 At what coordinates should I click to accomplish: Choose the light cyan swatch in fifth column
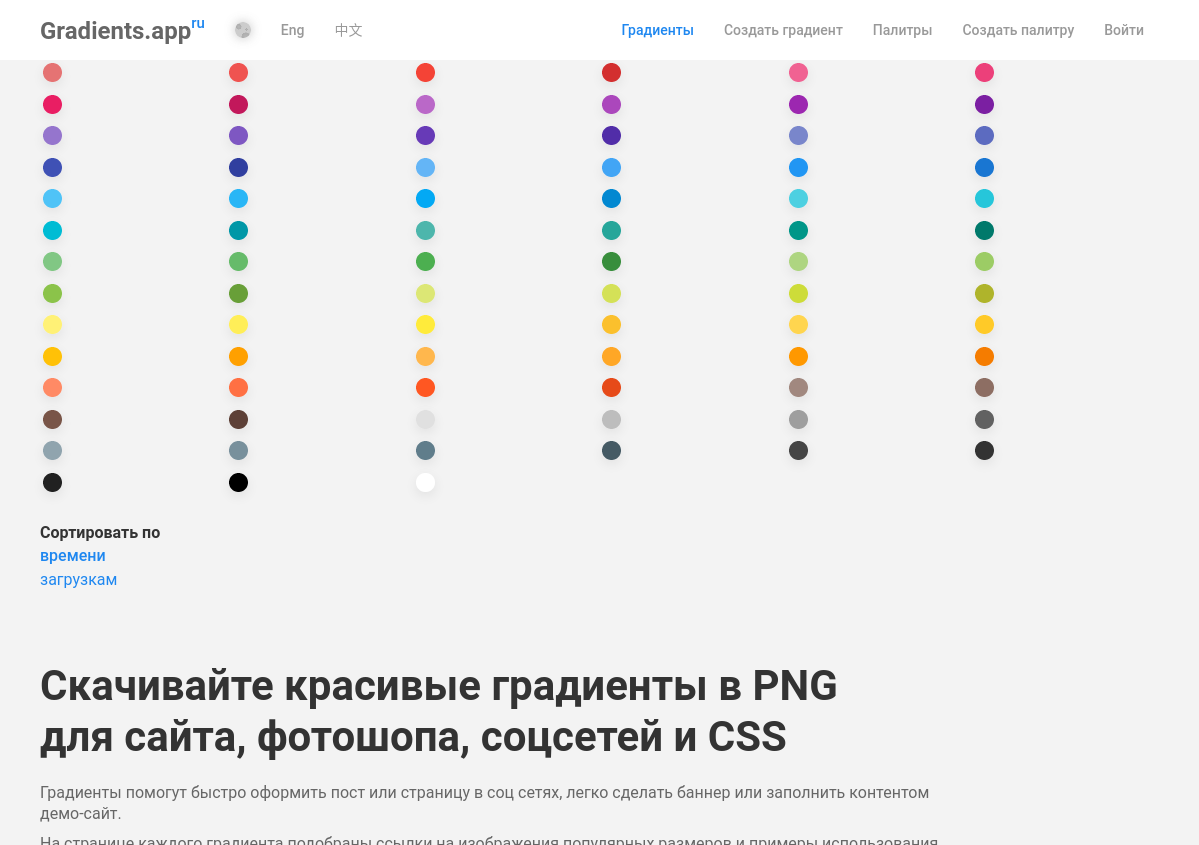tap(798, 199)
